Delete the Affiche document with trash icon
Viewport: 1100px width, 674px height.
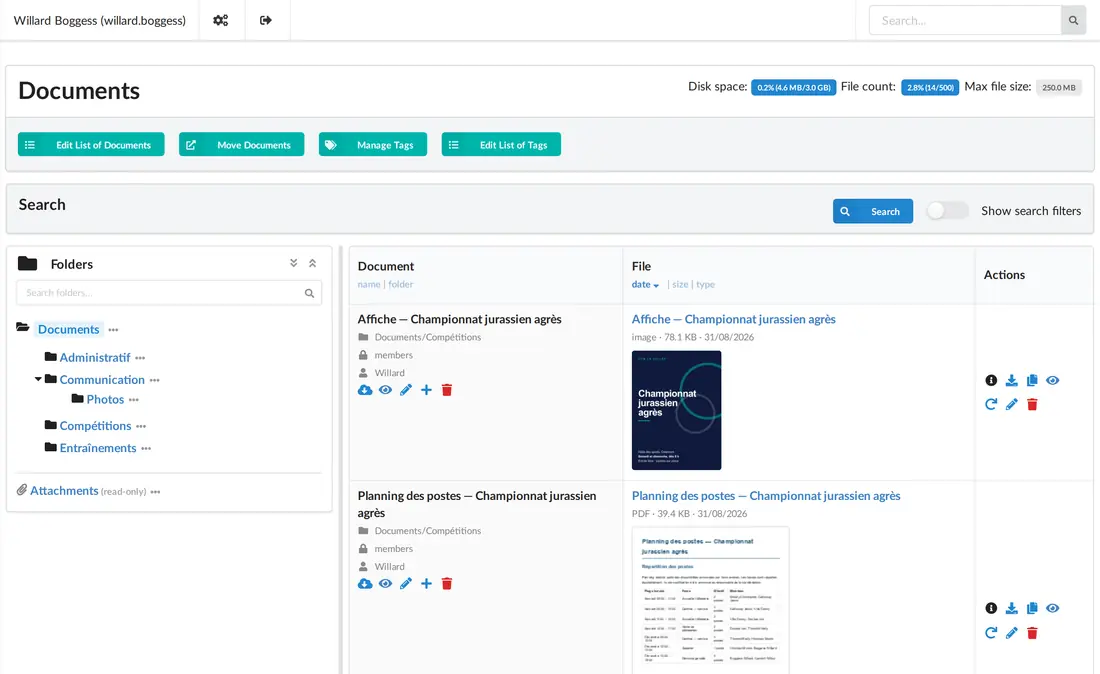[x=446, y=390]
